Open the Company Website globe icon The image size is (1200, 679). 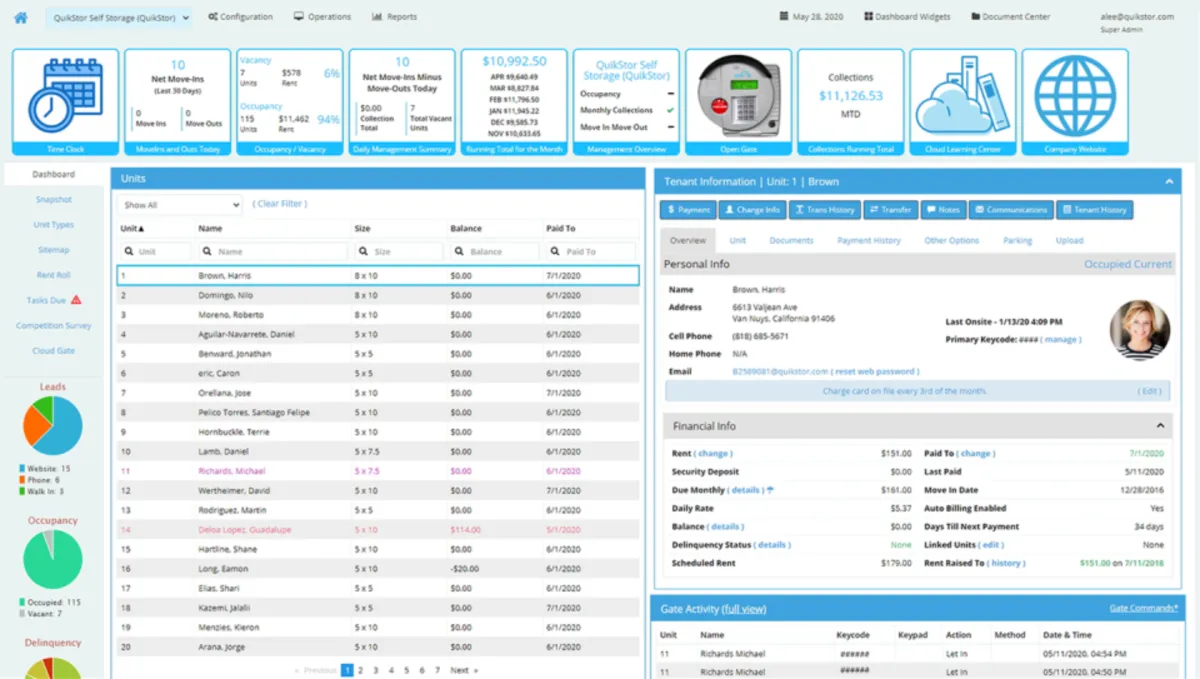click(1075, 95)
